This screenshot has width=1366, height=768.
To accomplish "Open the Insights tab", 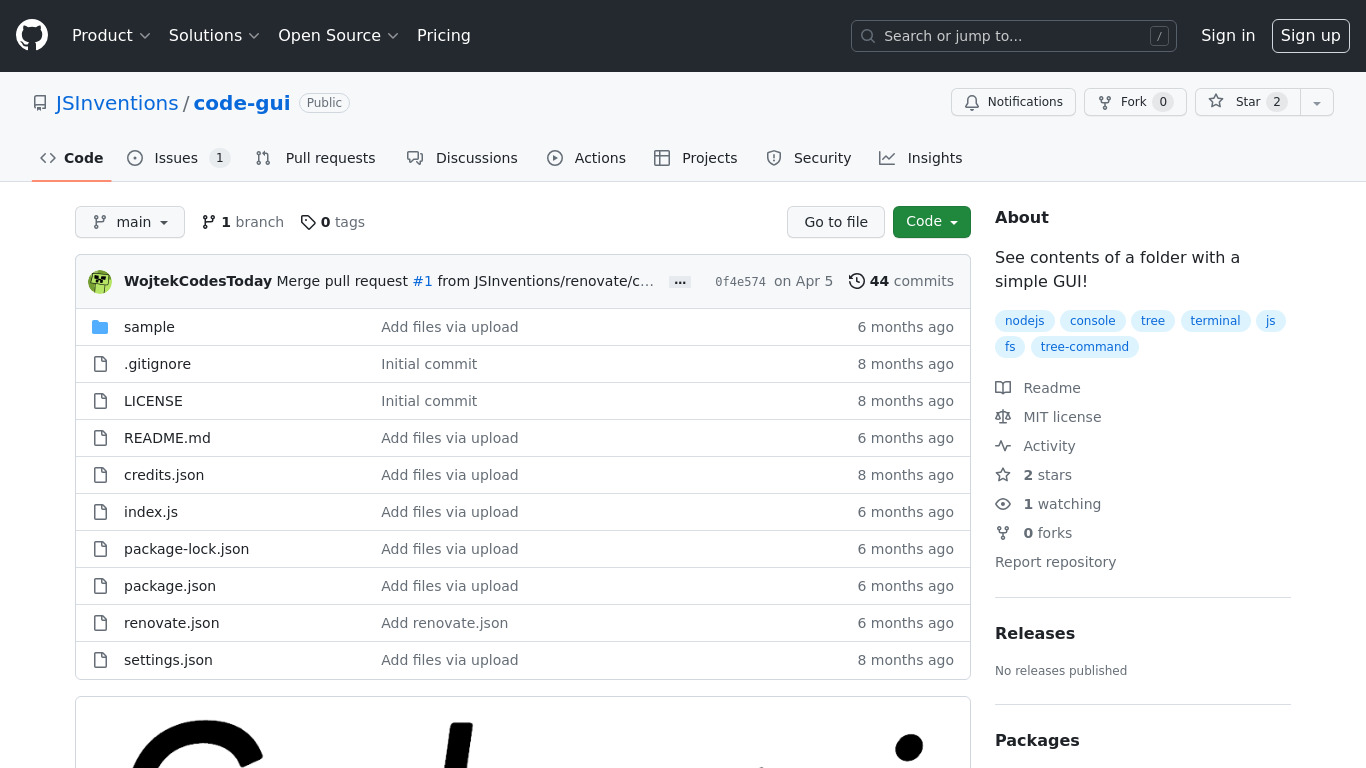I will coord(921,158).
